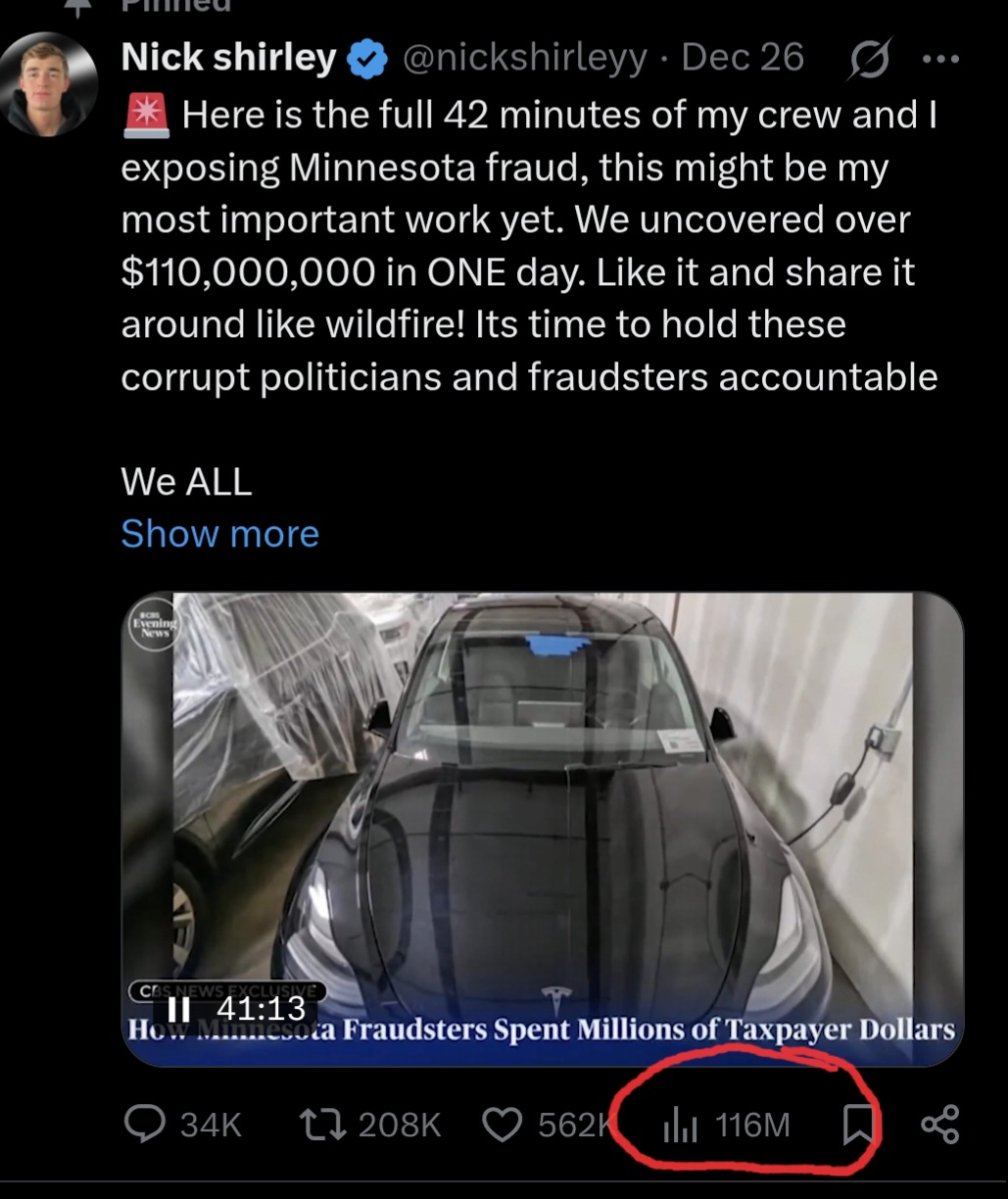Expand post text with Show more
Screen dimensions: 1008x1199
tap(219, 534)
